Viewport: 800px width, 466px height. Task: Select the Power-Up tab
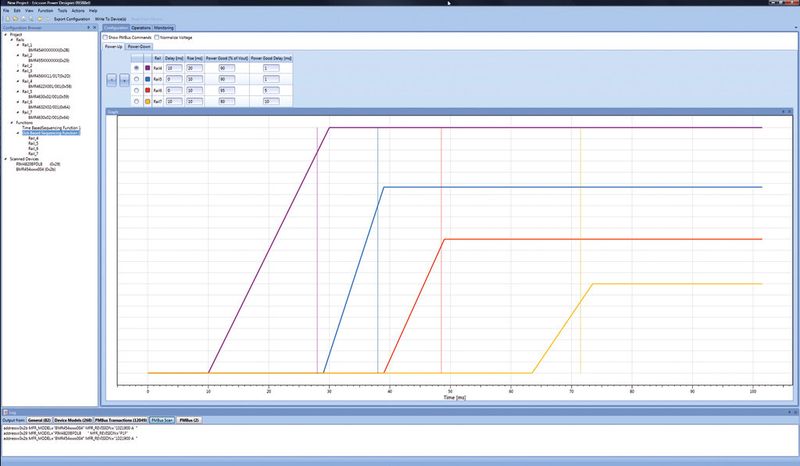(x=113, y=46)
